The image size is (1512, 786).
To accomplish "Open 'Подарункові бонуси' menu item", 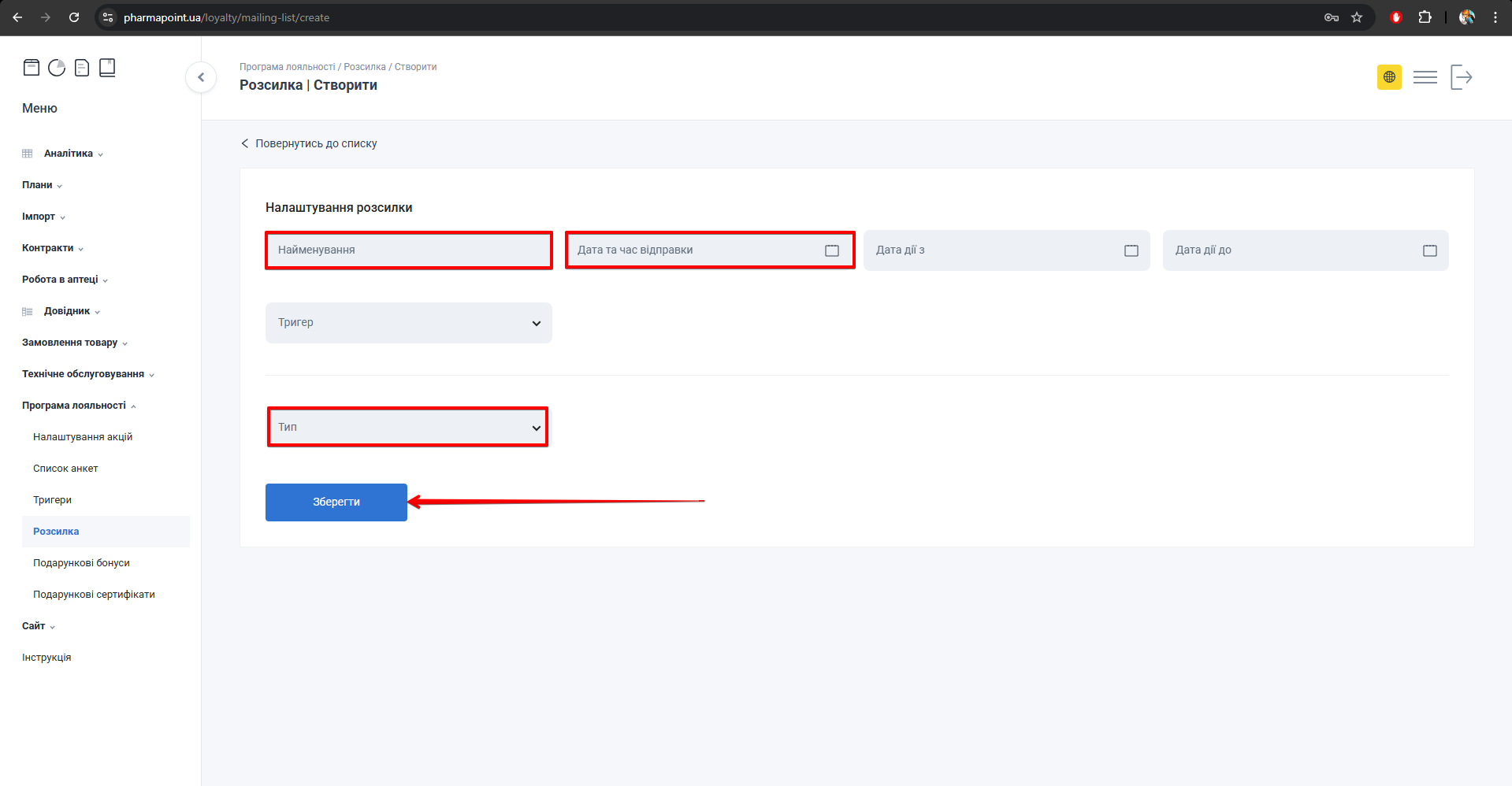I will (x=81, y=563).
